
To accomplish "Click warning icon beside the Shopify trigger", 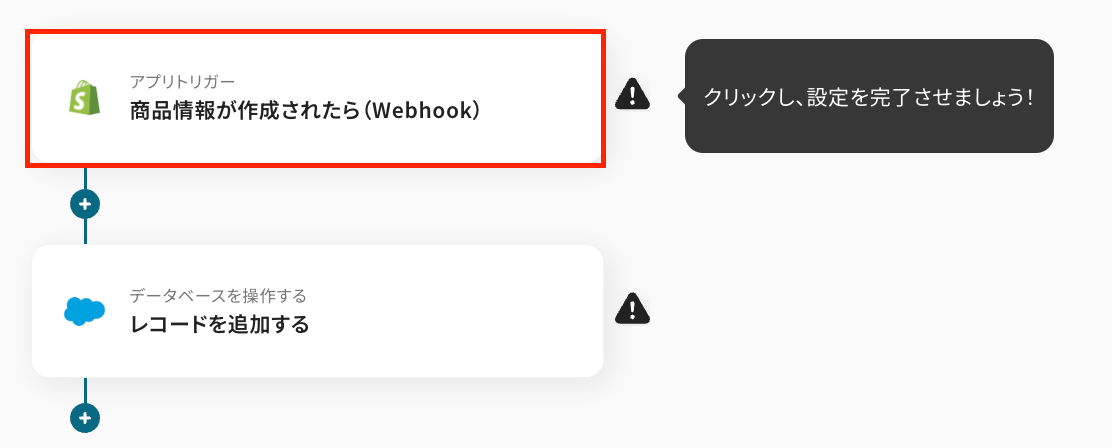I will (x=632, y=94).
